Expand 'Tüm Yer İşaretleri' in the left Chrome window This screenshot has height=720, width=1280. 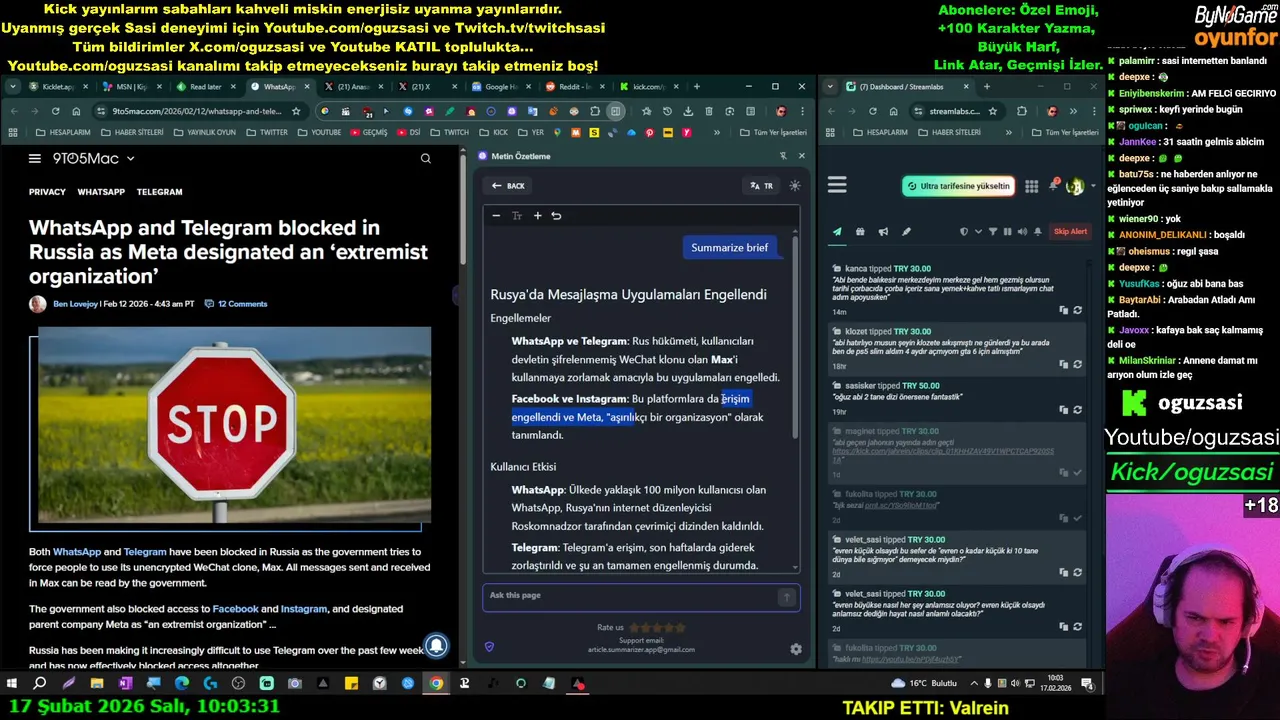pyautogui.click(x=773, y=132)
